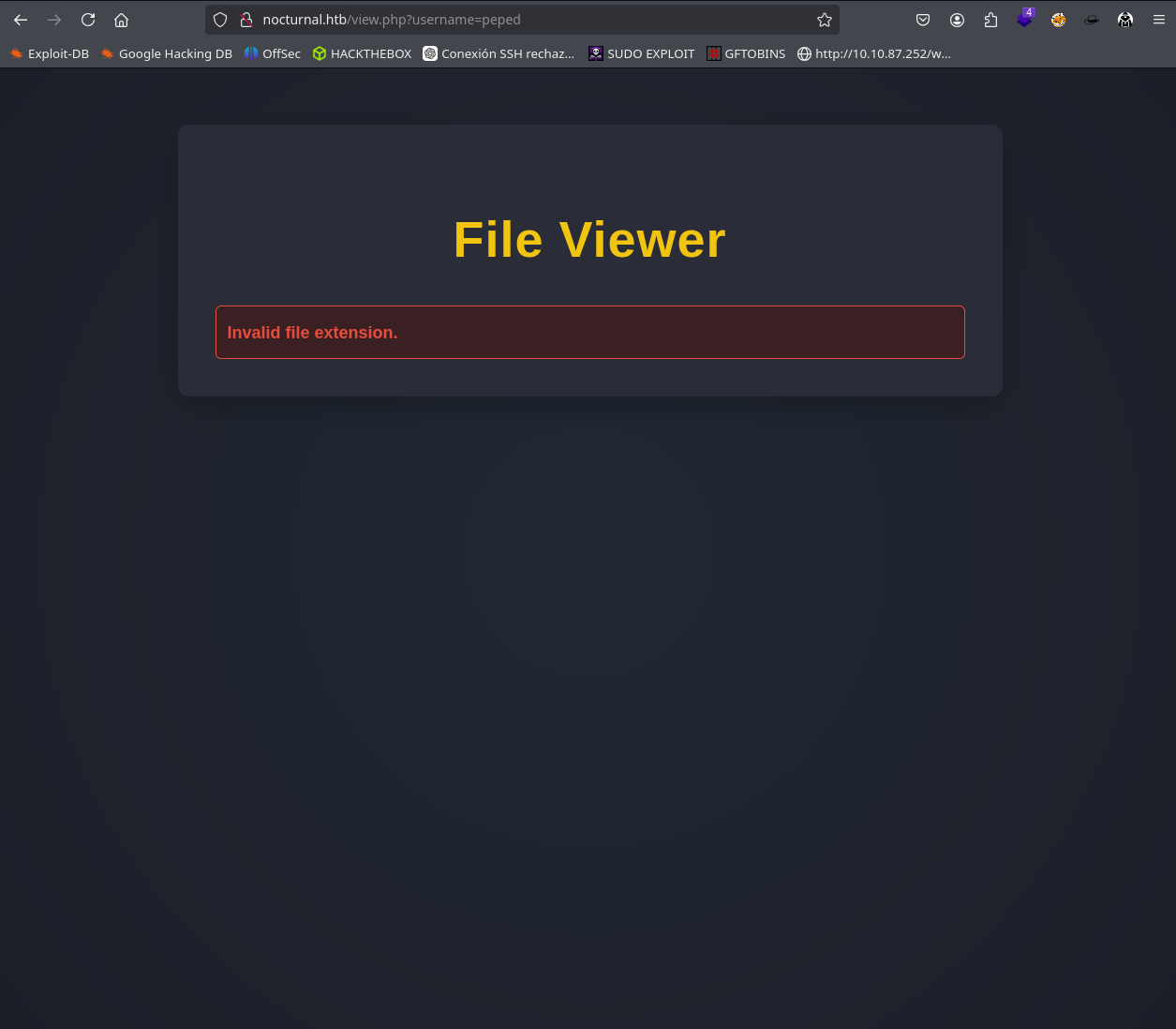Viewport: 1176px width, 1029px height.
Task: Open the Extensions puzzle icon
Action: point(990,20)
